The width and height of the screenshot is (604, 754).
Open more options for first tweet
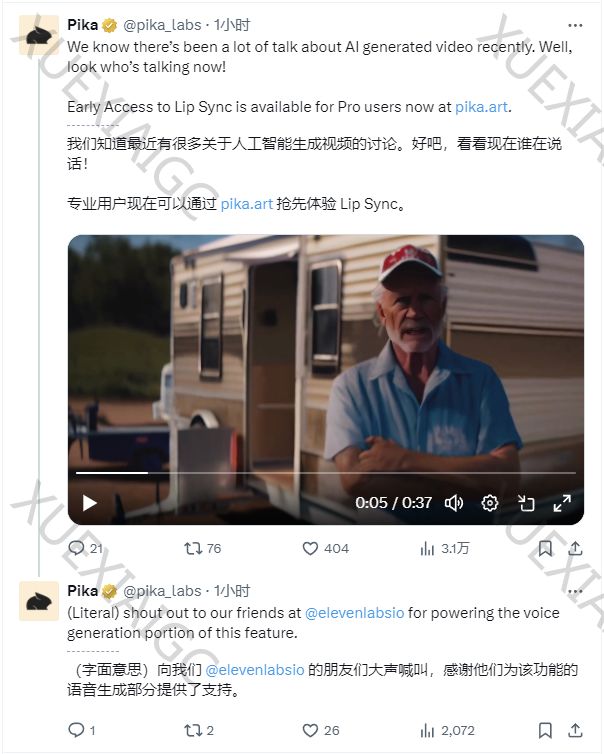point(574,24)
